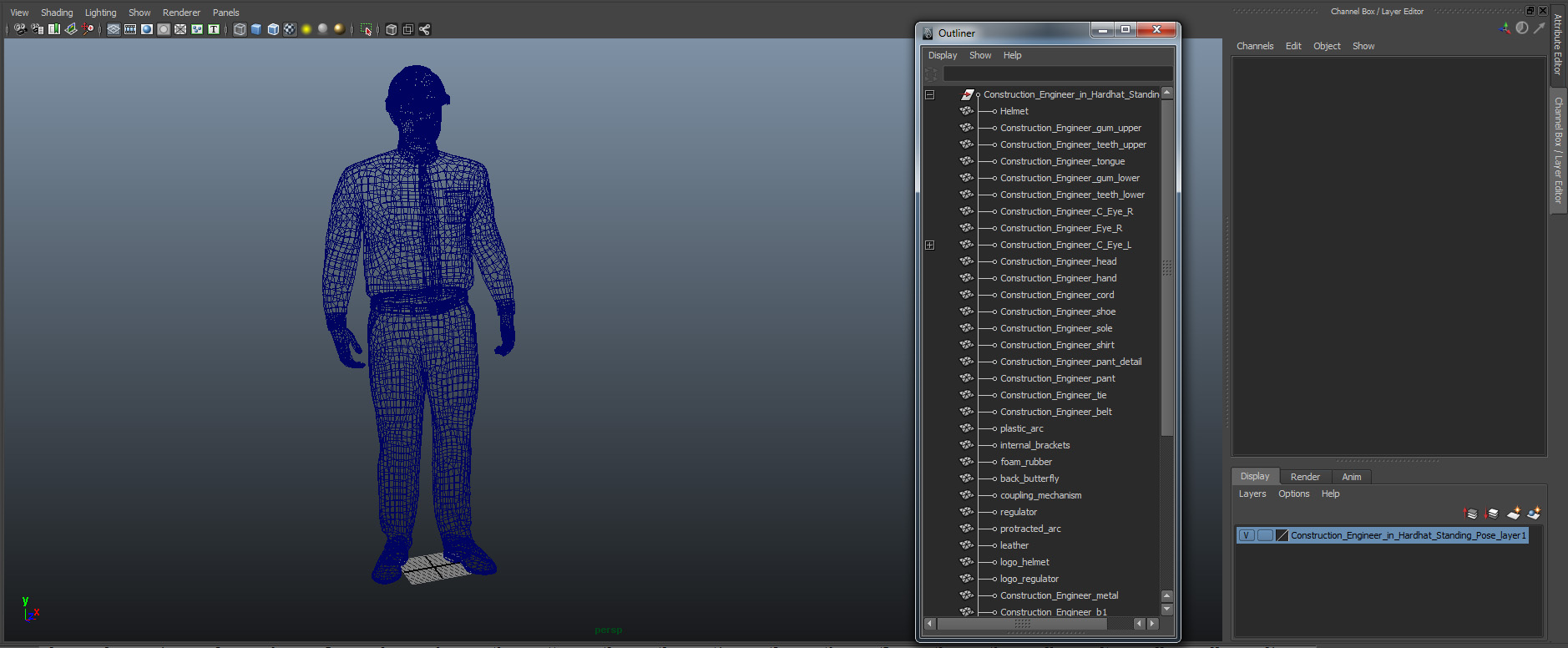
Task: Switch to the Anim layer tab
Action: pos(1351,477)
